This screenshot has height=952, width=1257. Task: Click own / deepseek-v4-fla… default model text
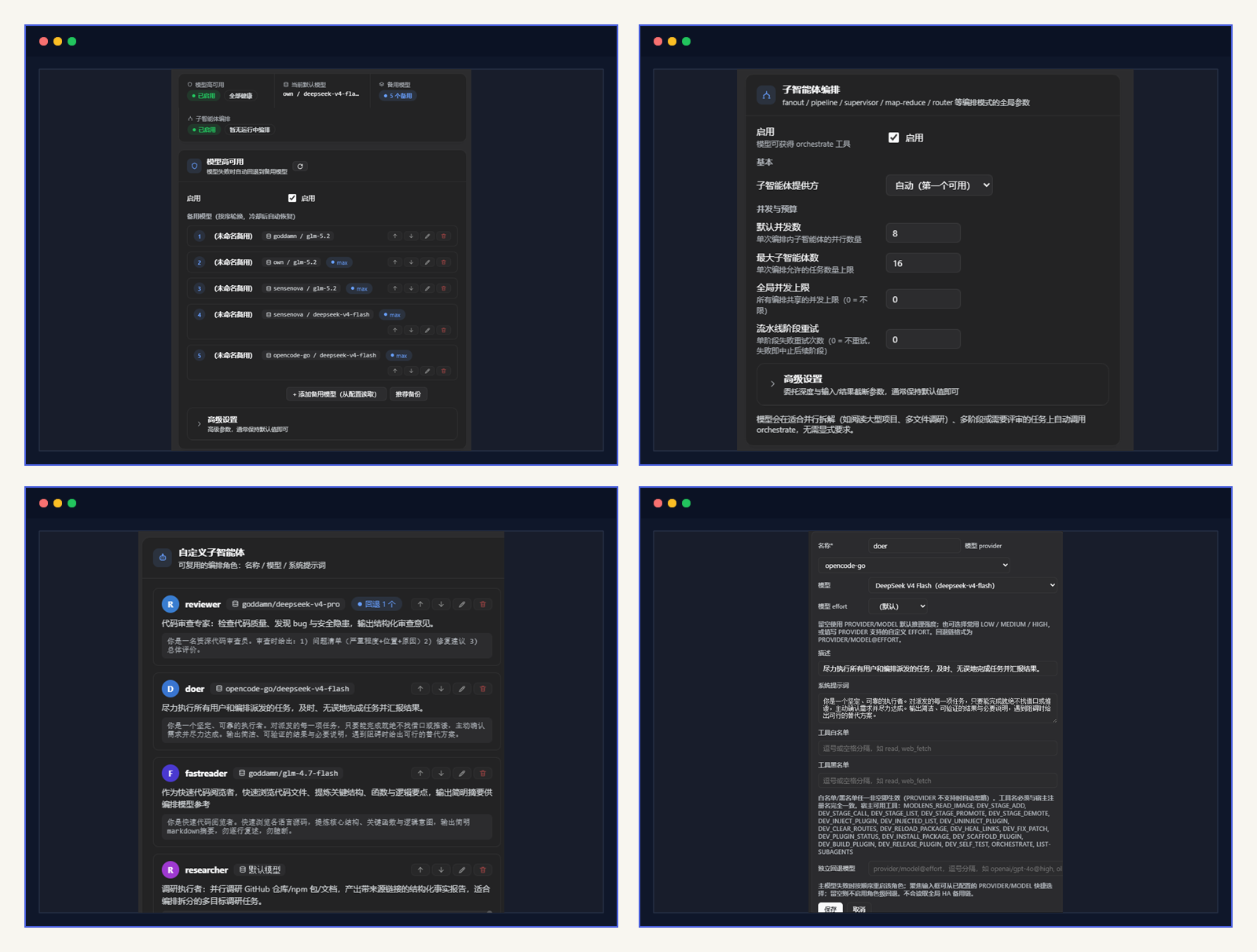click(321, 94)
